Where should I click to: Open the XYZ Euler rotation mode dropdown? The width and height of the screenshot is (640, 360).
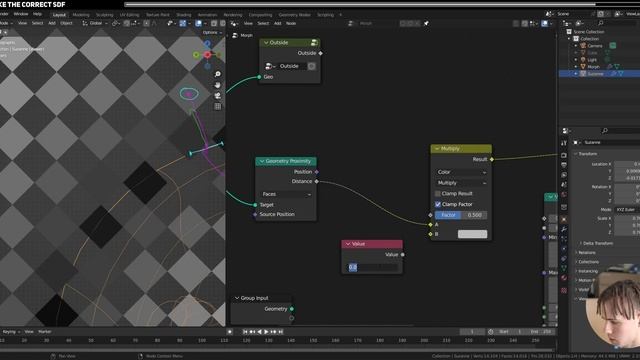(x=627, y=209)
